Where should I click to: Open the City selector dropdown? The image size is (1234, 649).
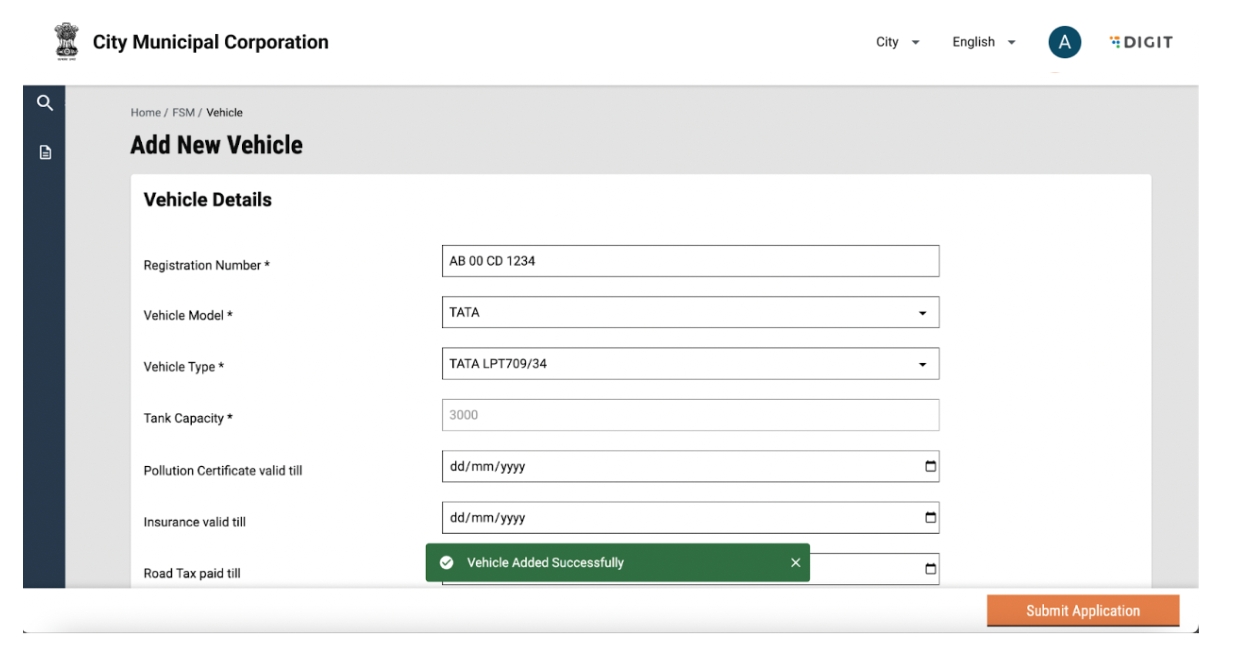(897, 42)
